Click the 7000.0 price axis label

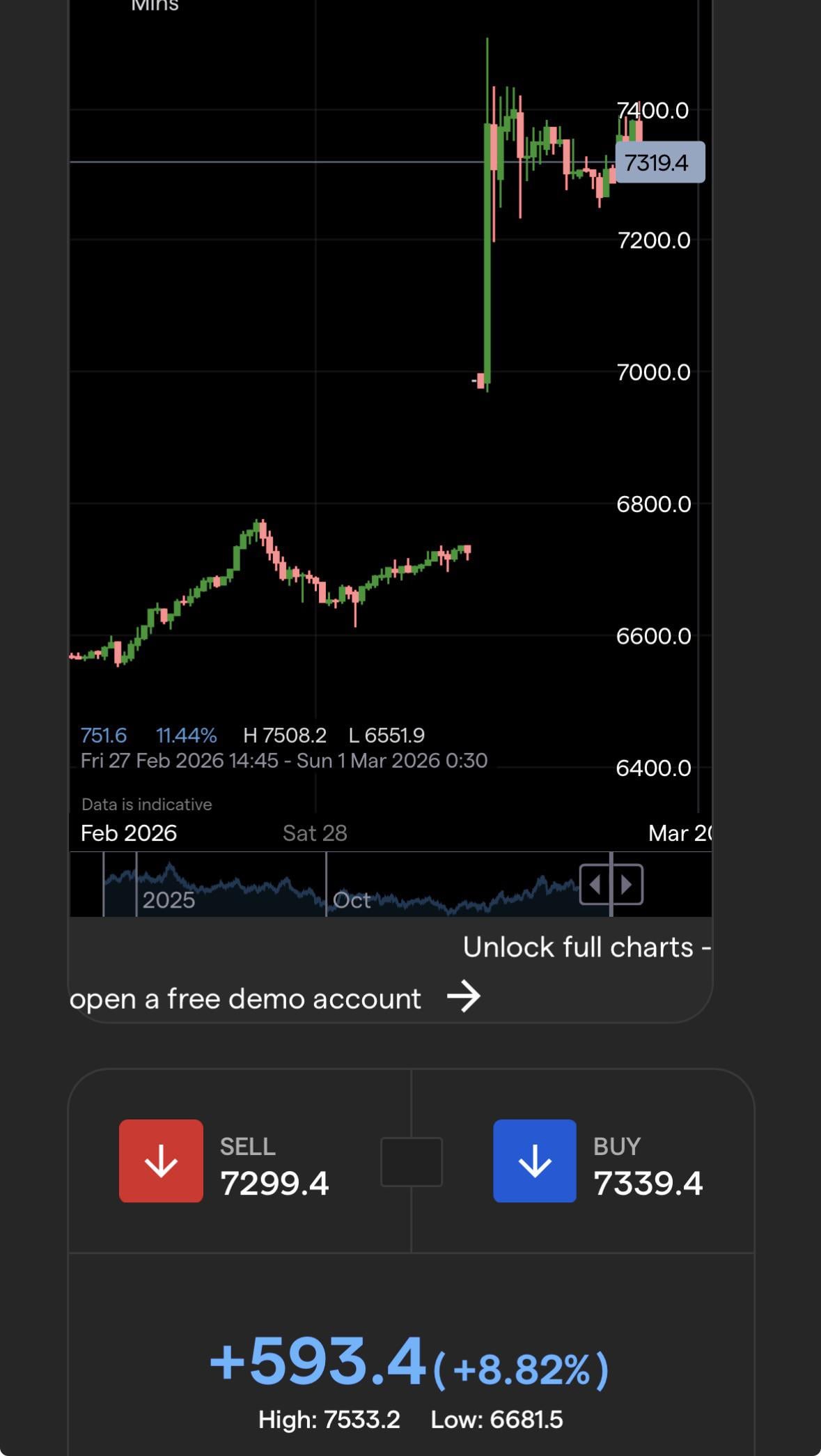pyautogui.click(x=653, y=372)
